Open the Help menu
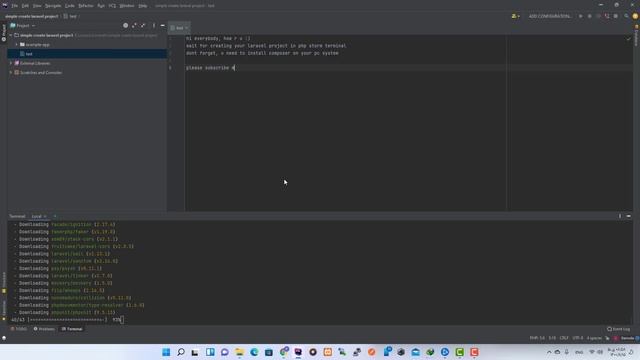 142,6
